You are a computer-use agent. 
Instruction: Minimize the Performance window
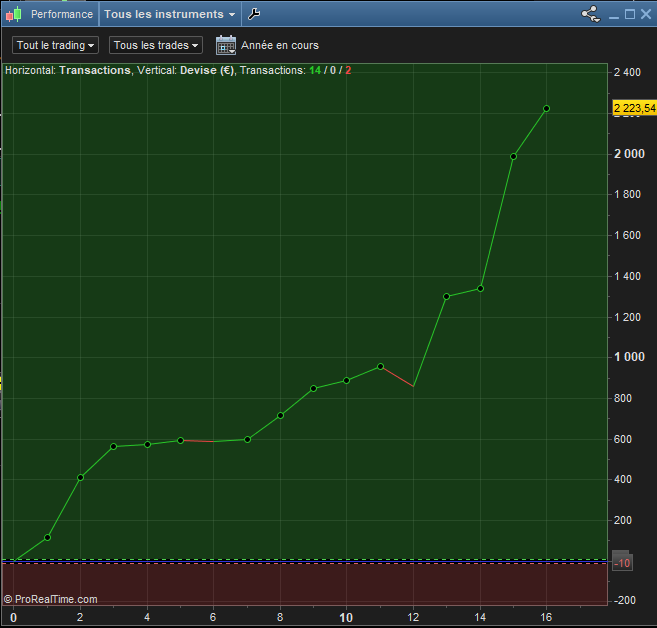(614, 15)
